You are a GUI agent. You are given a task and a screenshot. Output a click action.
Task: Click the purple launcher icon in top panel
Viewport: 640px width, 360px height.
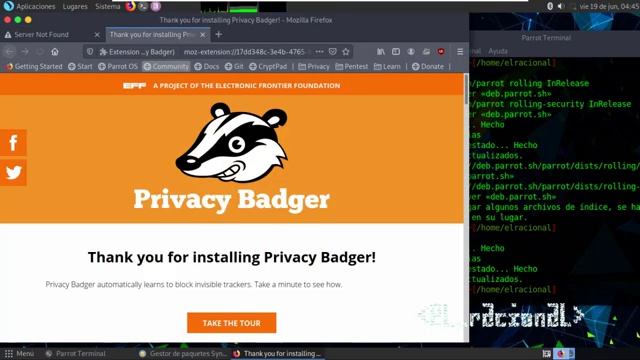156,6
